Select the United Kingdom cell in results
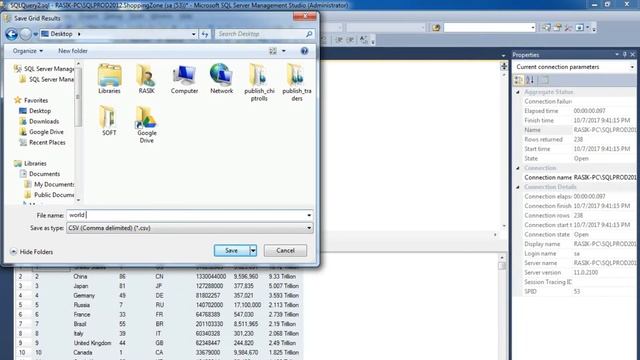The image size is (640, 360). [x=92, y=343]
